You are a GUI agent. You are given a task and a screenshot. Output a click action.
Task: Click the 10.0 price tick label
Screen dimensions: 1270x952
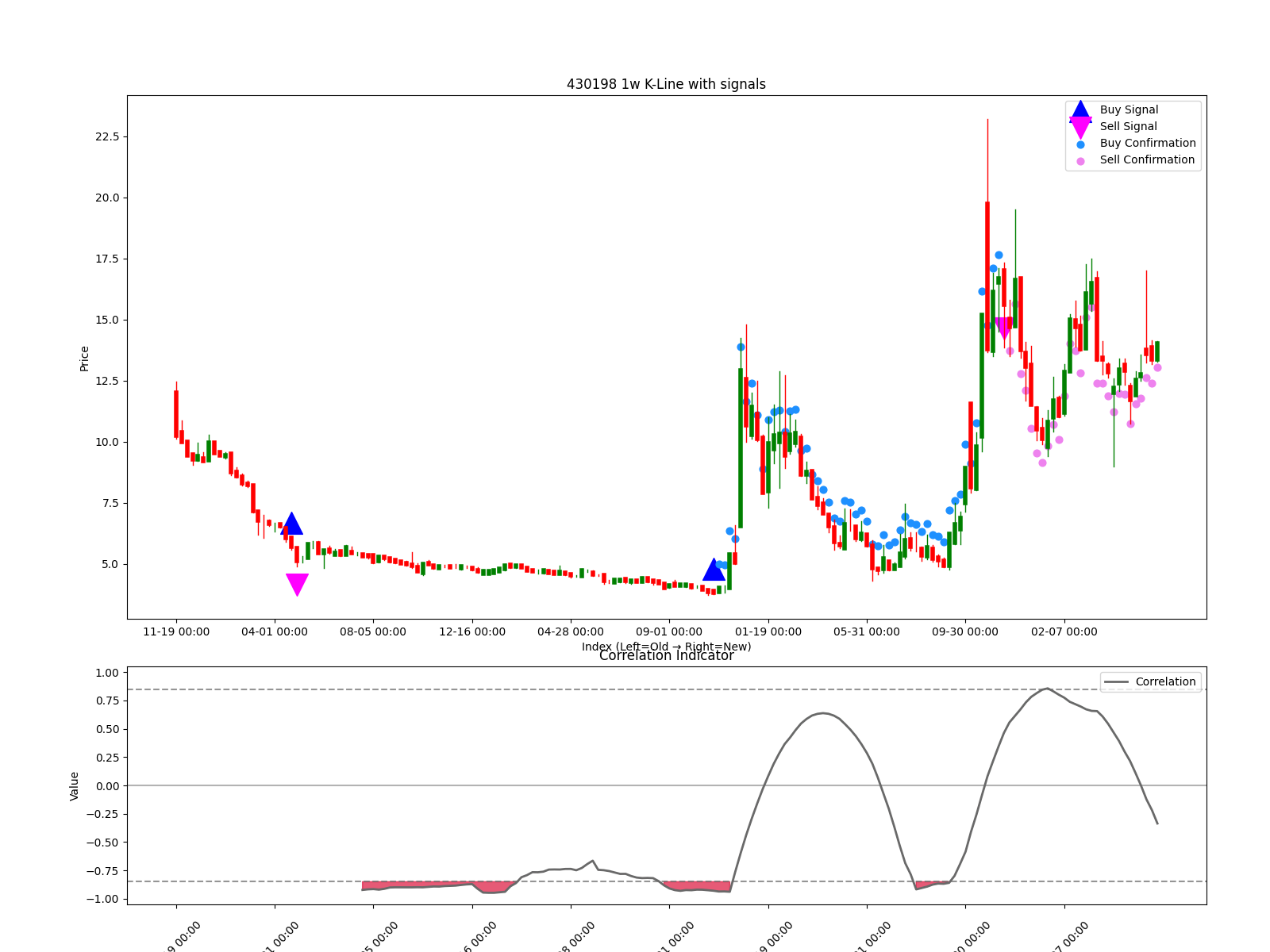(x=107, y=443)
